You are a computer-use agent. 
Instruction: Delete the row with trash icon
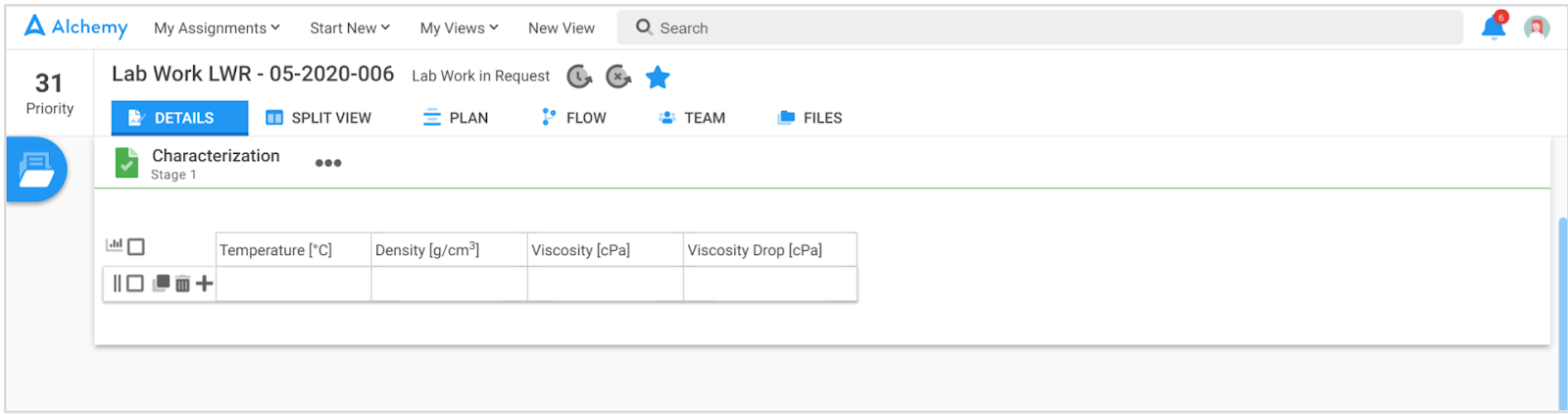coord(182,284)
